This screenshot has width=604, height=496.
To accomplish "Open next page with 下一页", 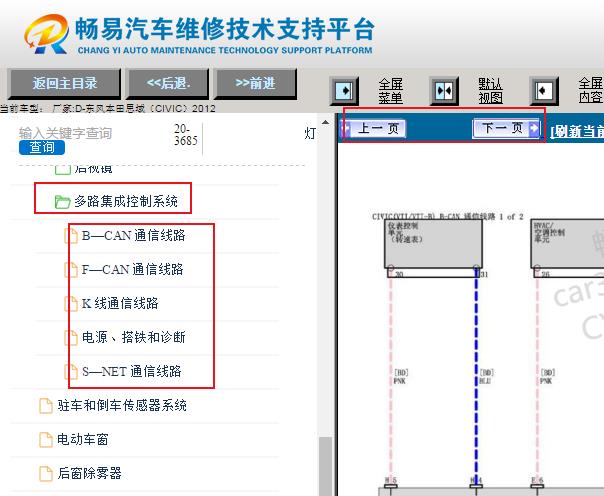I will [506, 128].
